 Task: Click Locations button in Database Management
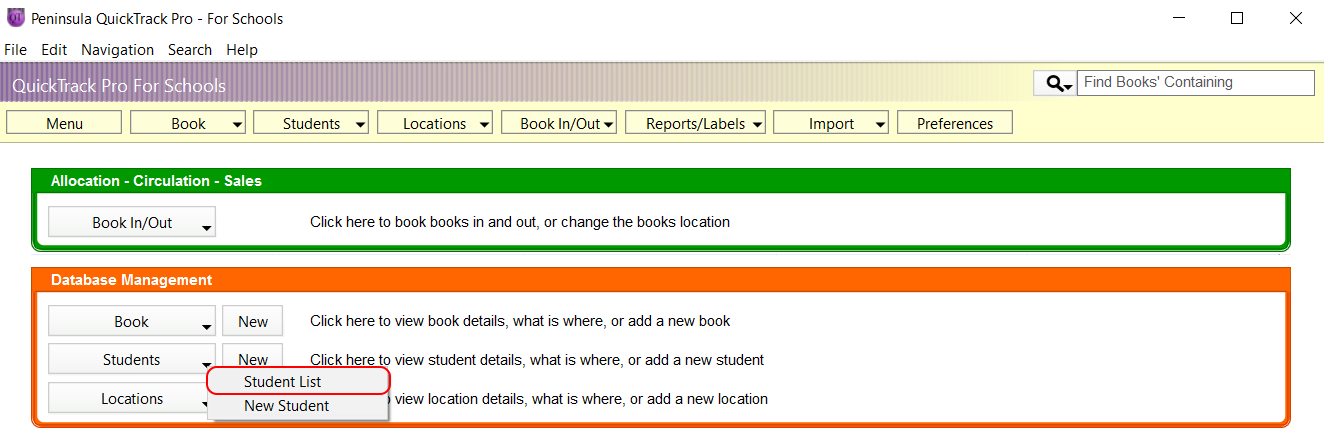(132, 398)
